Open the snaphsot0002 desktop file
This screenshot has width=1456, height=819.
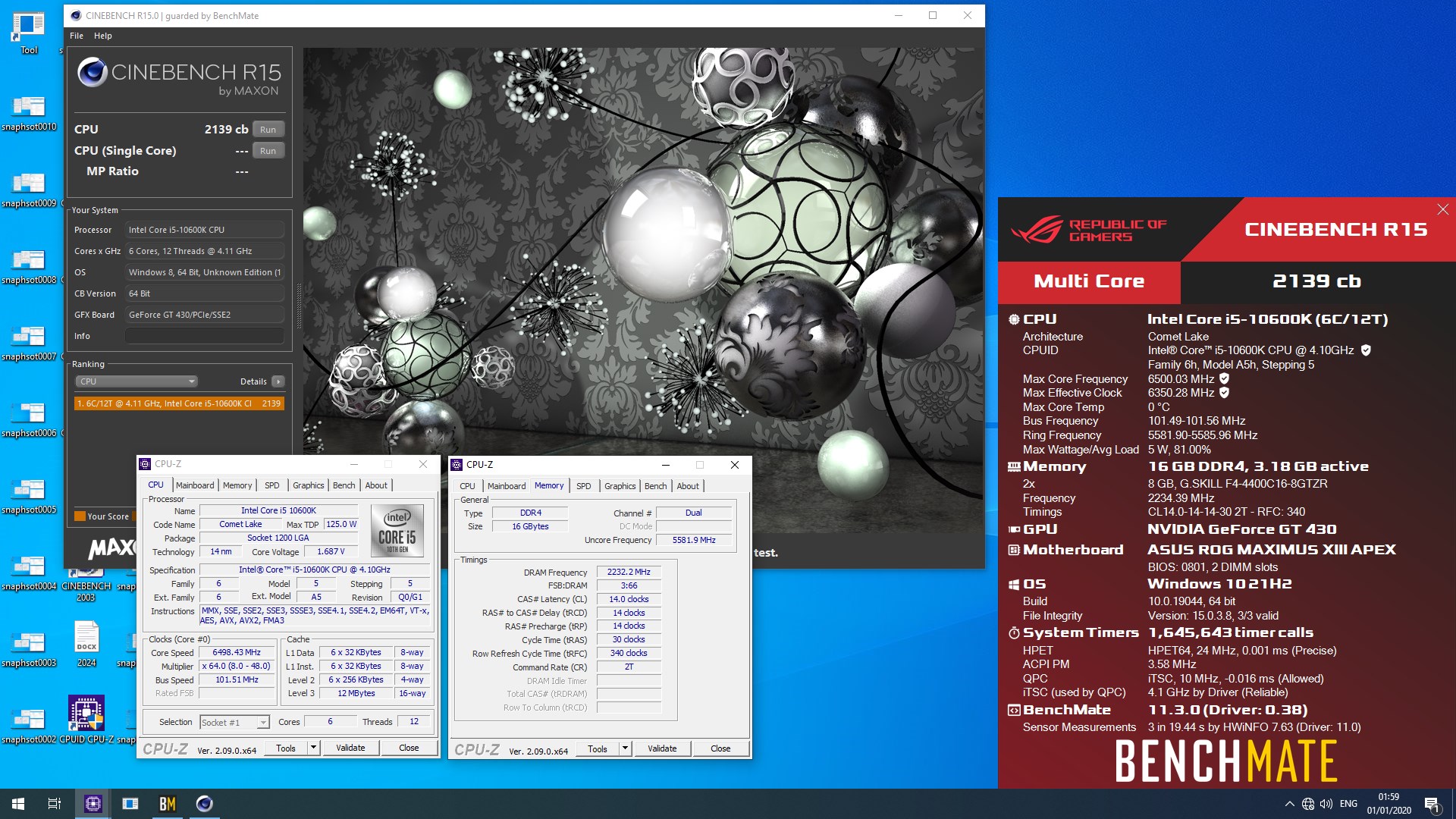(x=29, y=725)
